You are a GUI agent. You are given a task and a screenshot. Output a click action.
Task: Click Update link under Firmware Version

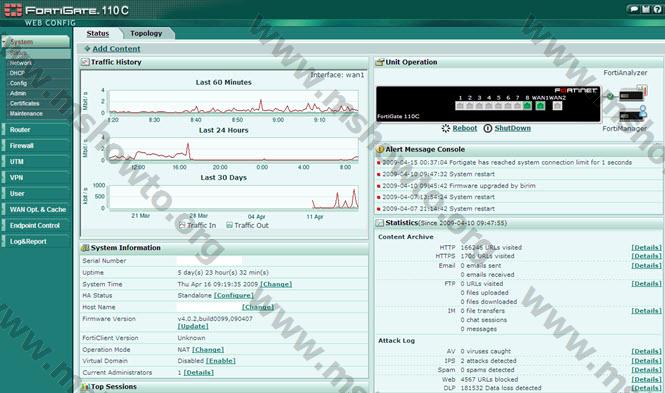(193, 326)
